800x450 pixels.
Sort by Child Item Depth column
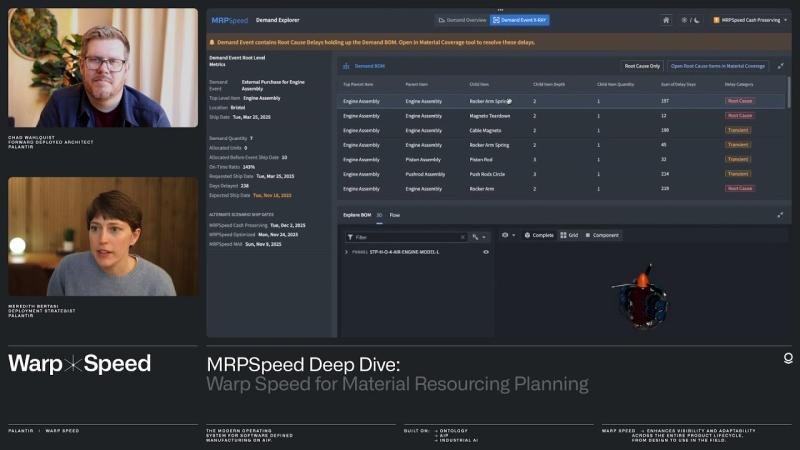549,84
